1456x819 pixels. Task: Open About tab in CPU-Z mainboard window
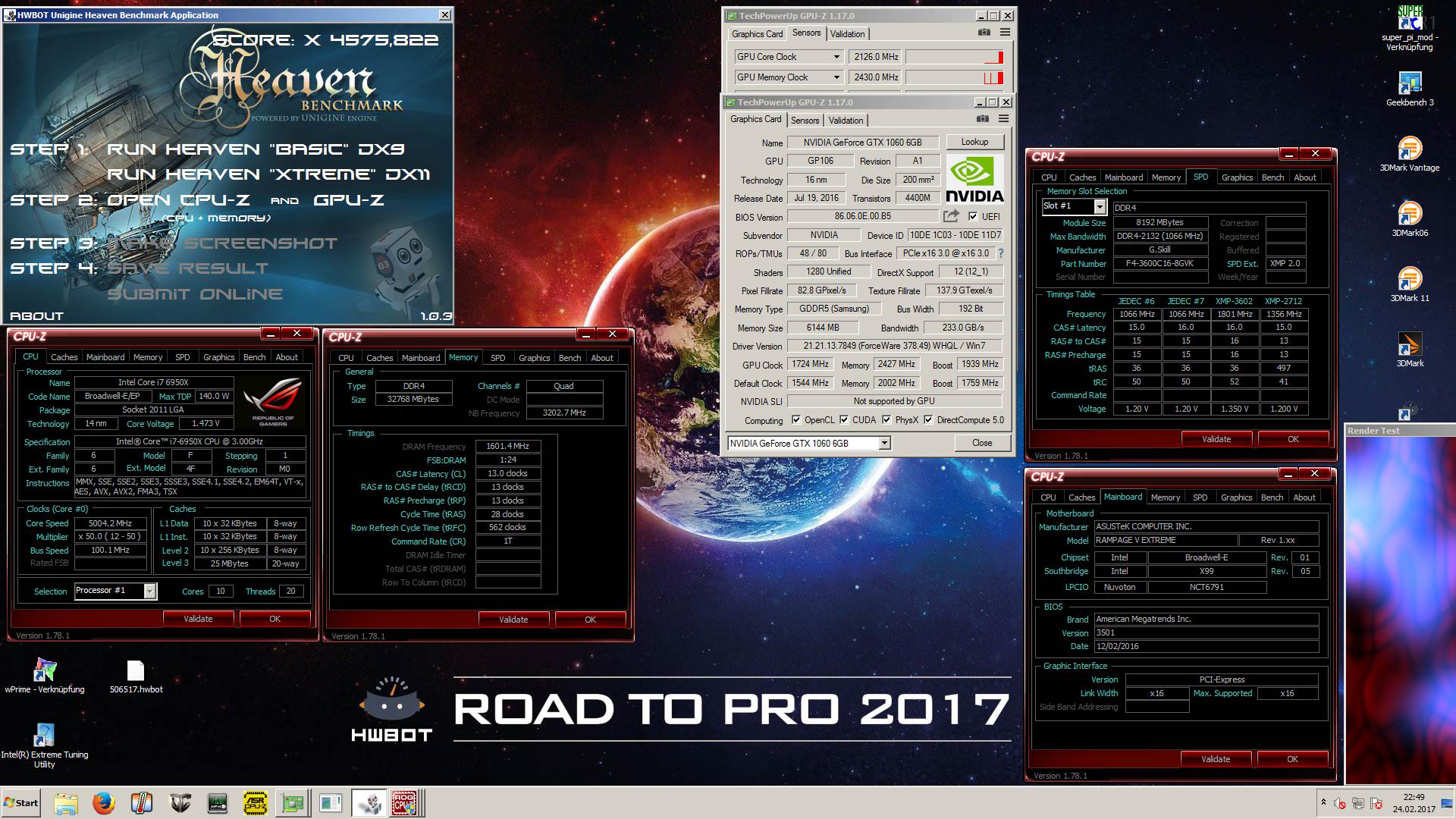(x=1304, y=497)
